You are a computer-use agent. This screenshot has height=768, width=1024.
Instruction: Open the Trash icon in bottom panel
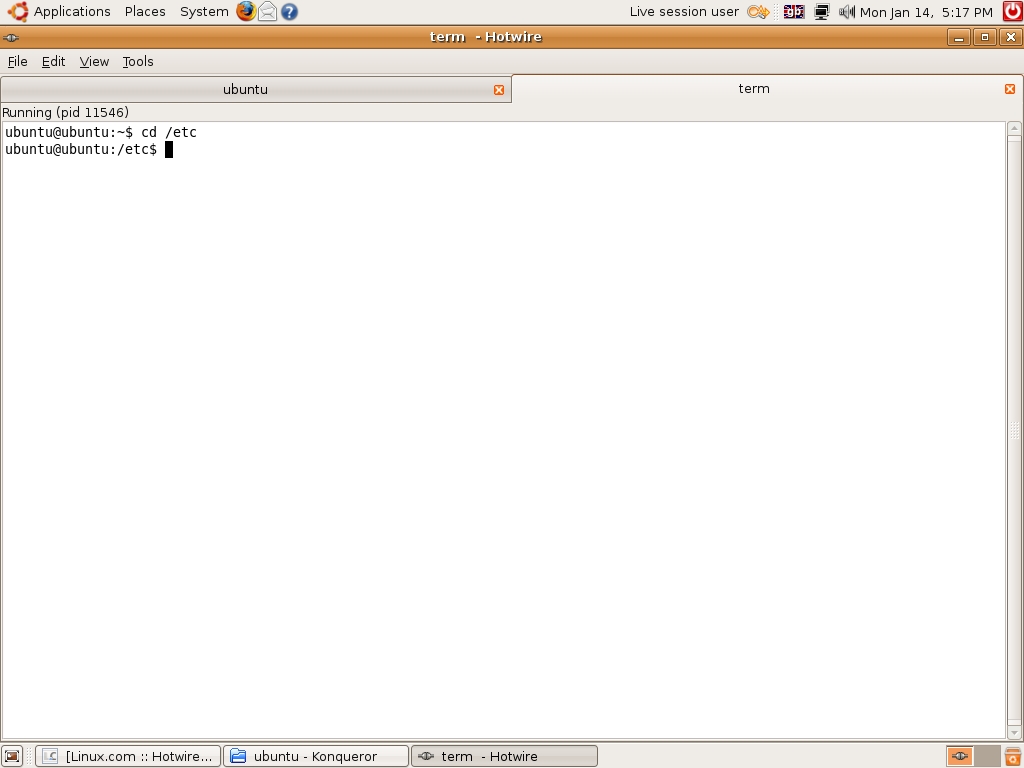tap(1013, 756)
